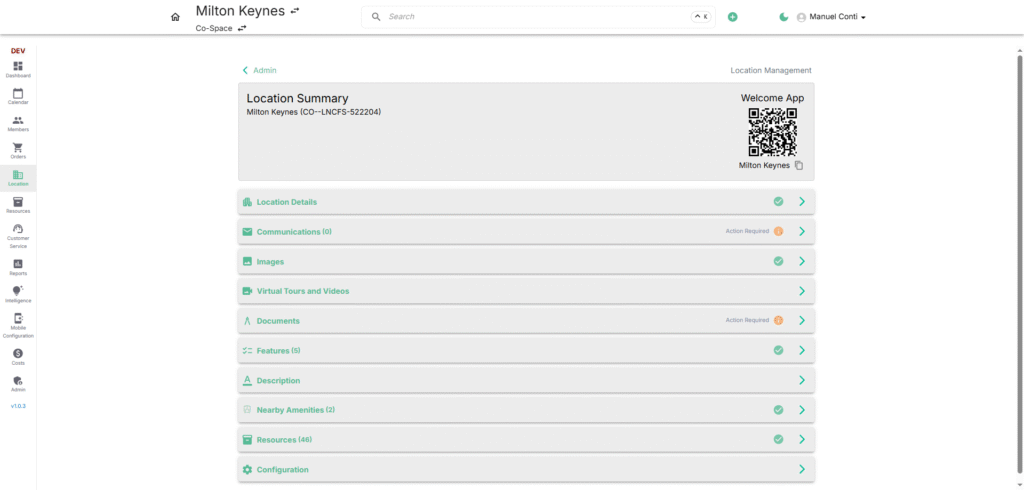Open Customer Service in sidebar

point(18,235)
